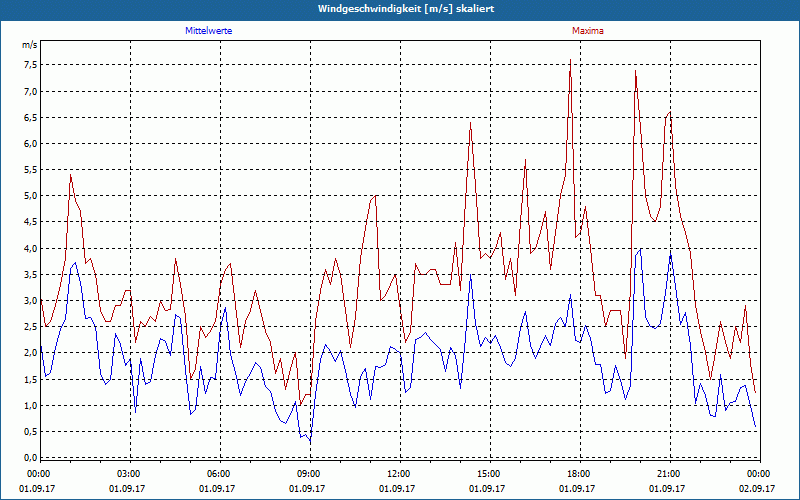This screenshot has width=800, height=500.
Task: Click the 12:00 time axis label
Action: point(399,474)
